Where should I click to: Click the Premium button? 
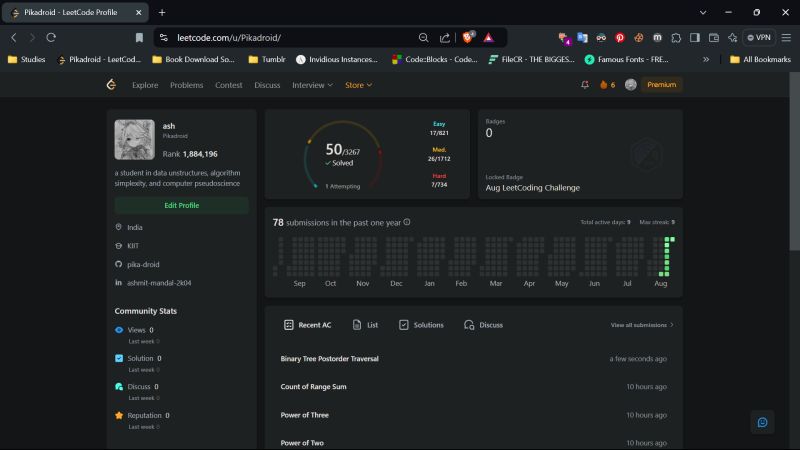662,85
